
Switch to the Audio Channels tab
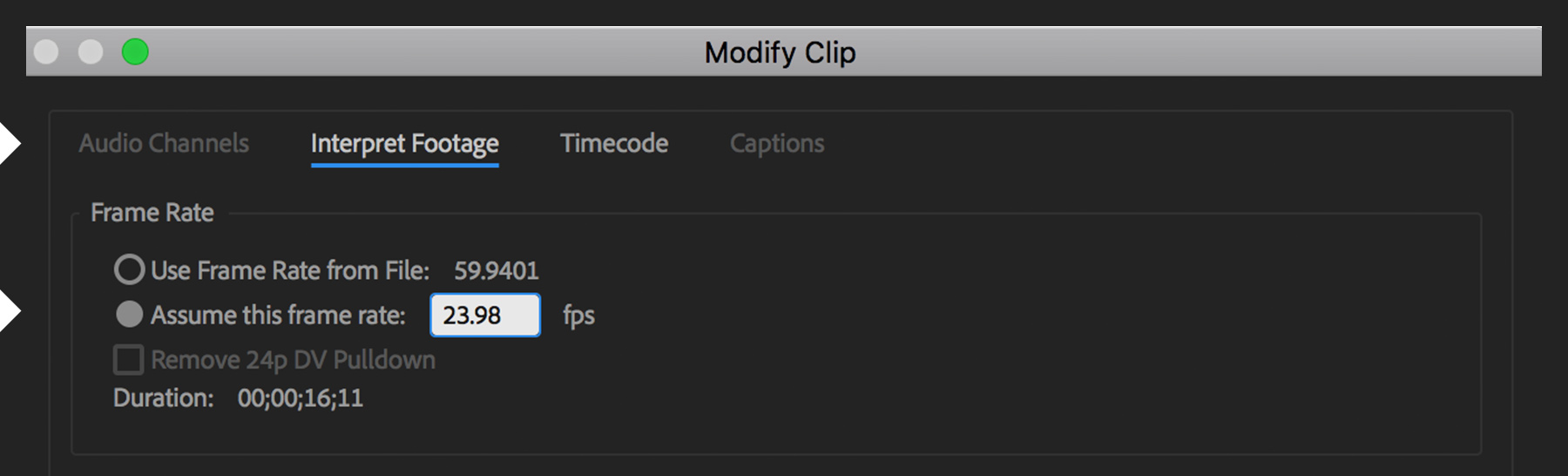(164, 143)
